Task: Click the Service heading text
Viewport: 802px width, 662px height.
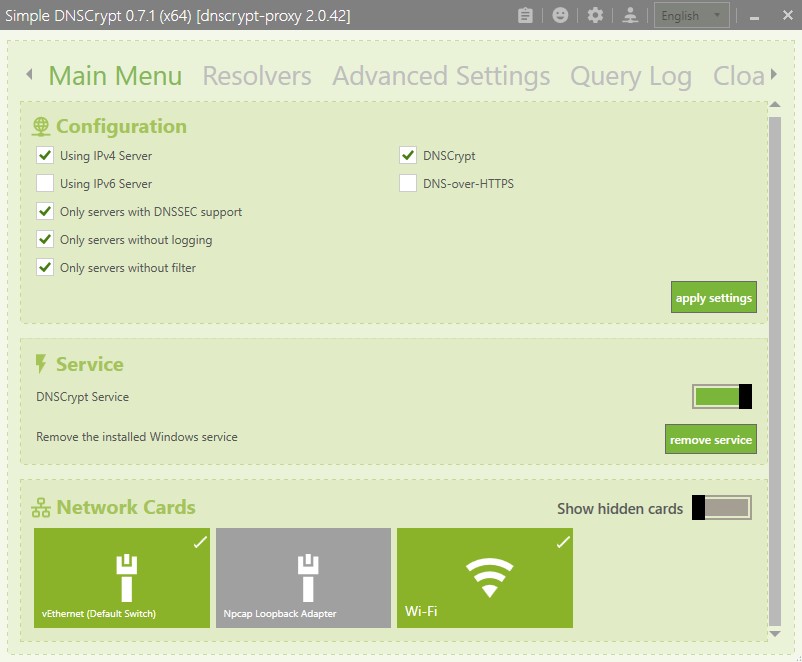Action: (90, 364)
